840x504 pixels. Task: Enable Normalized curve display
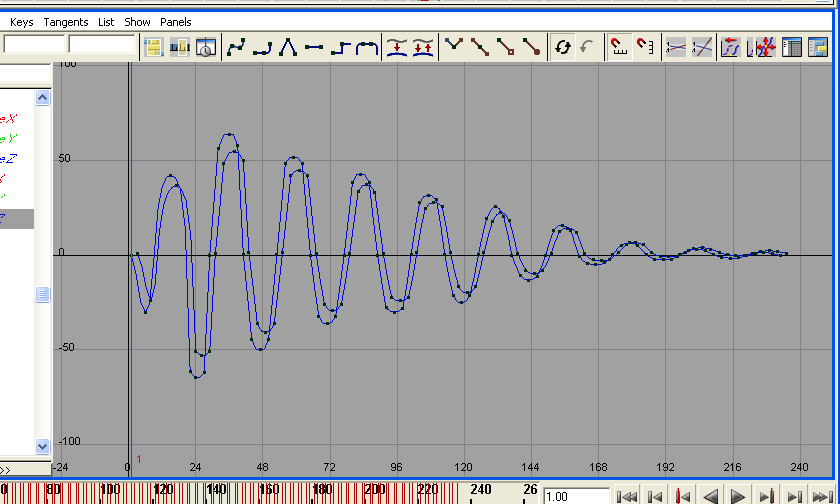click(x=676, y=47)
